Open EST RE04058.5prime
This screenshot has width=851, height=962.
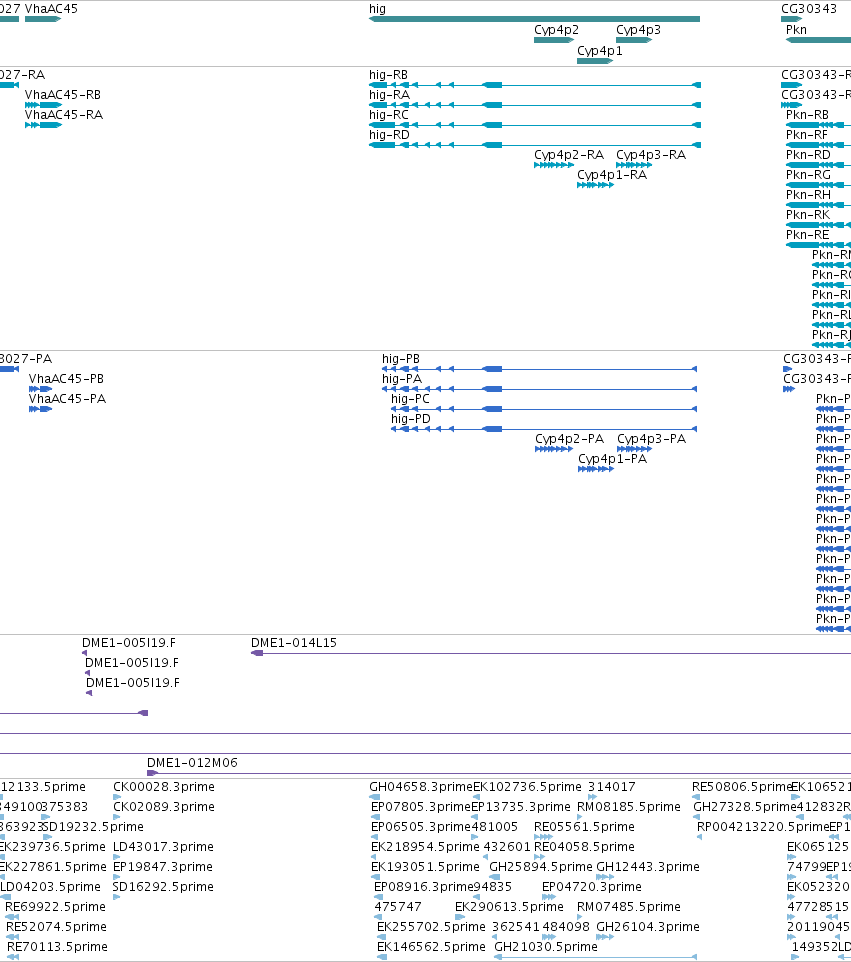584,847
